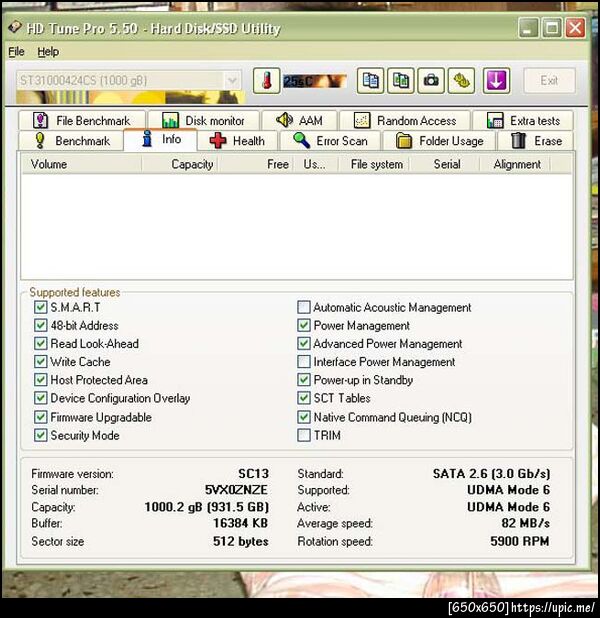Click the thermometer temperature icon
Image resolution: width=600 pixels, height=618 pixels.
pyautogui.click(x=266, y=81)
